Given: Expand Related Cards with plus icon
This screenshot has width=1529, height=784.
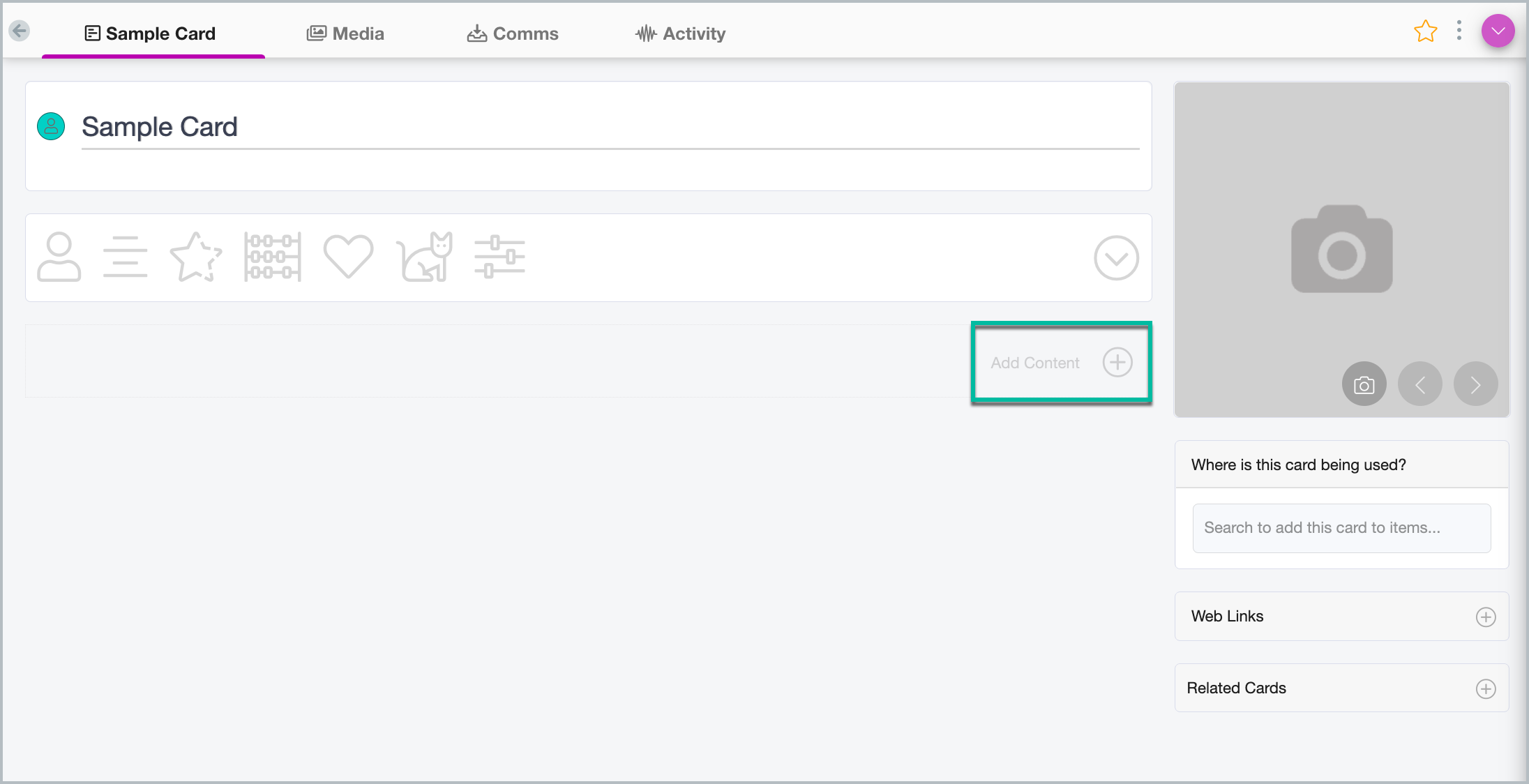Looking at the screenshot, I should [1486, 689].
